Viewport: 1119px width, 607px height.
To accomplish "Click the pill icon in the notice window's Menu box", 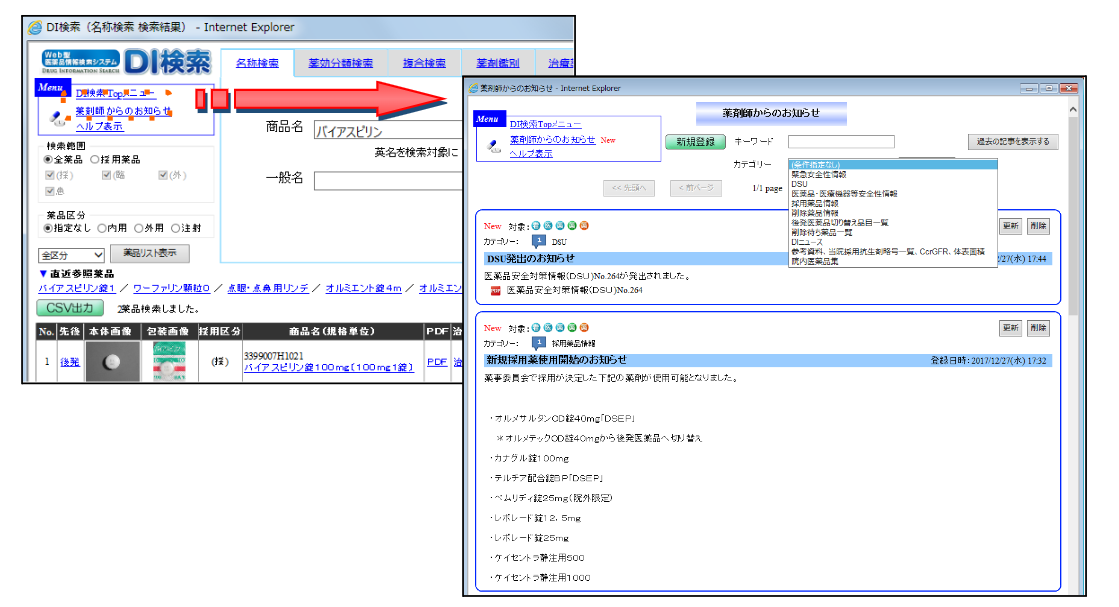I will 494,145.
